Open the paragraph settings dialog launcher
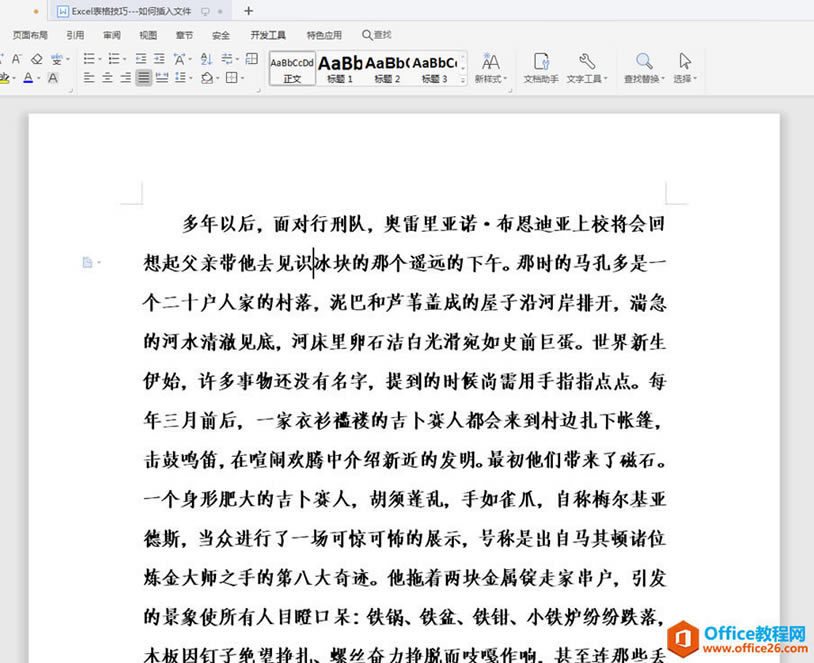This screenshot has width=814, height=663. click(x=258, y=90)
